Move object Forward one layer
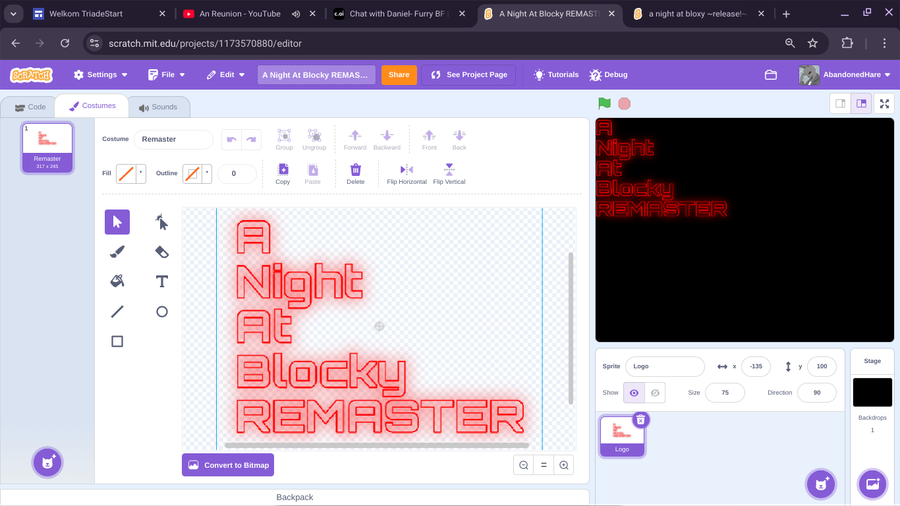The height and width of the screenshot is (506, 900). [x=355, y=139]
